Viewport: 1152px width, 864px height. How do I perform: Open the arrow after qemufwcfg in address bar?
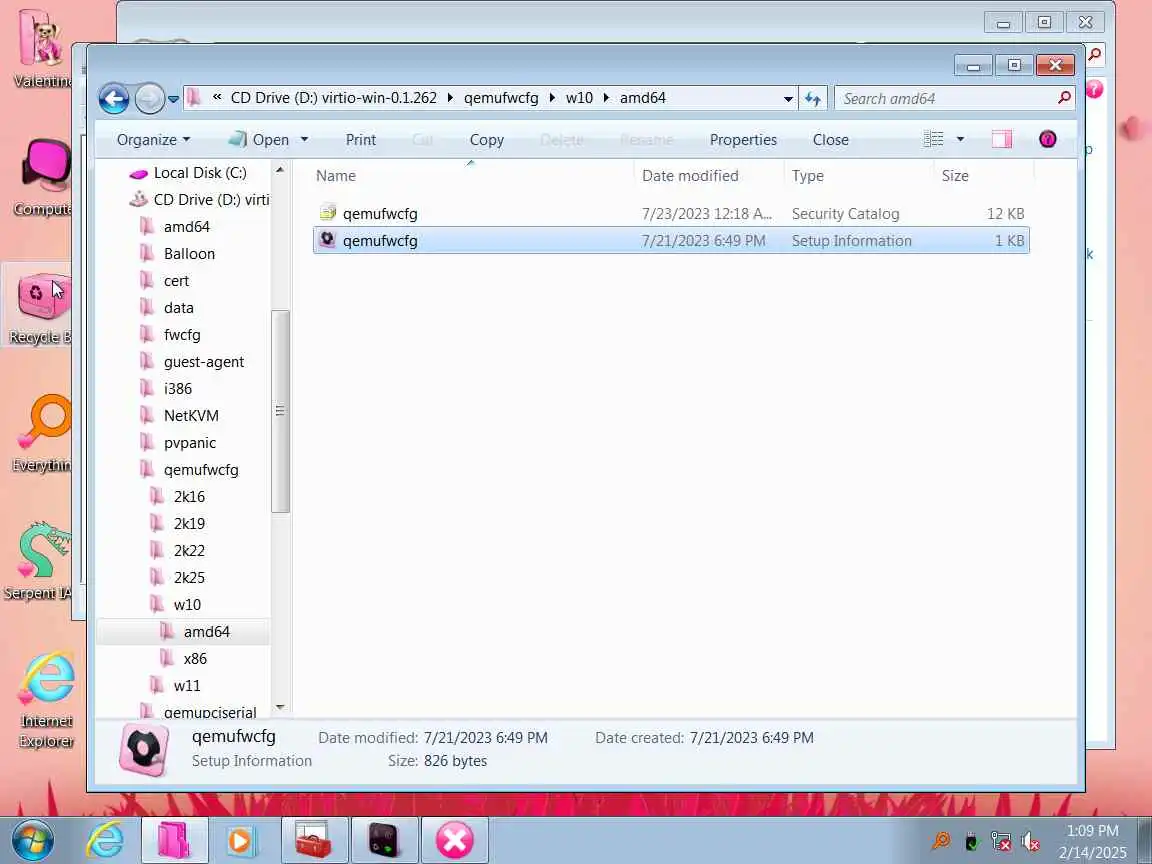click(552, 98)
